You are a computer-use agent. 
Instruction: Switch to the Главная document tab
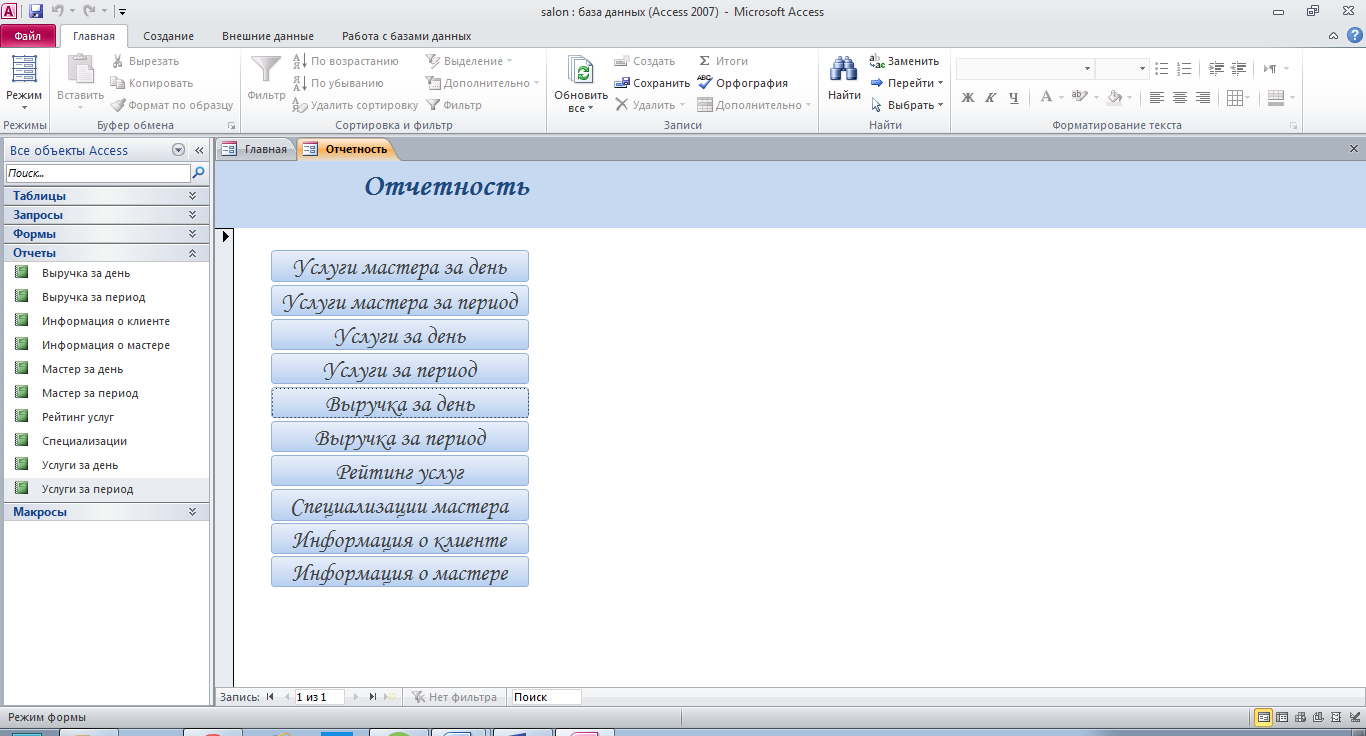[256, 149]
